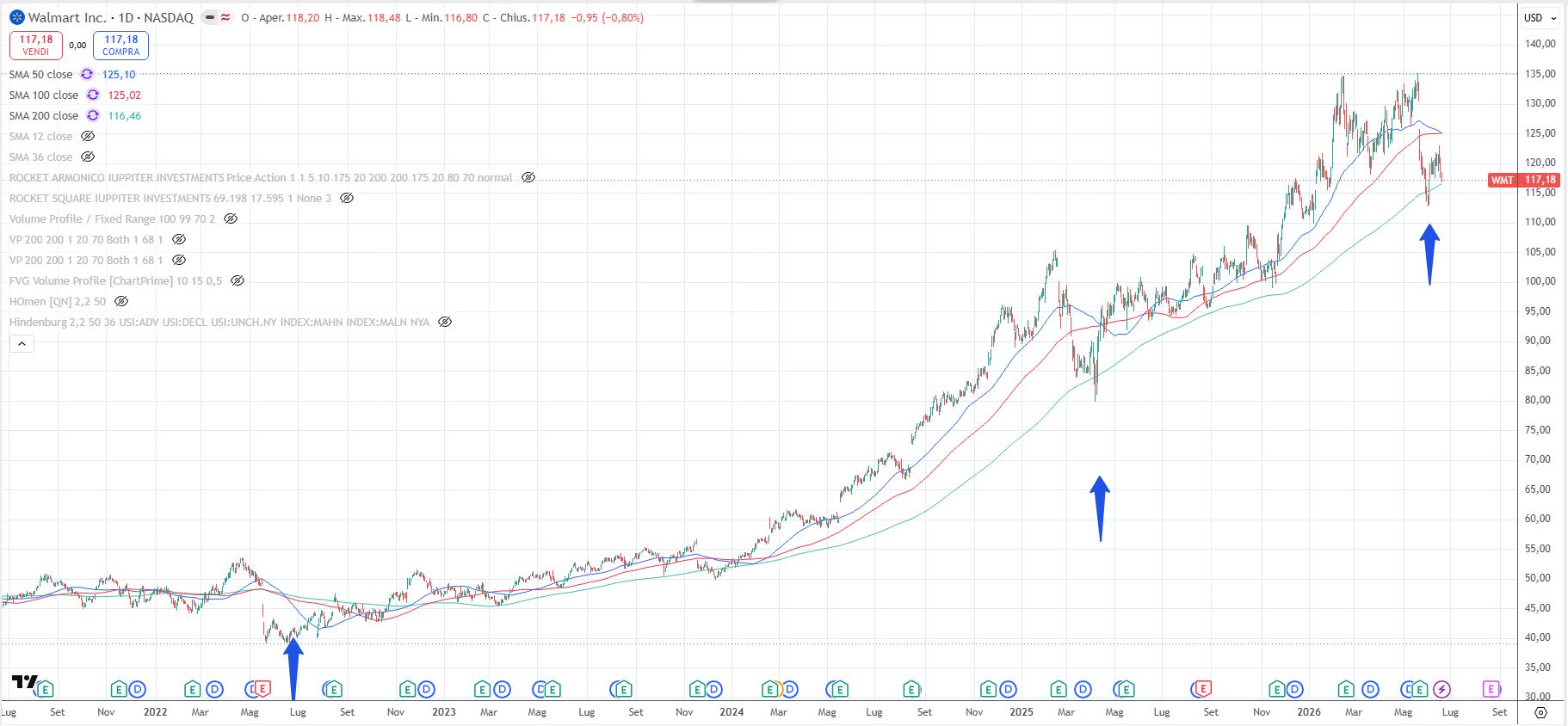Click the 140,00 label on the price axis
The width and height of the screenshot is (1568, 726).
(1540, 43)
